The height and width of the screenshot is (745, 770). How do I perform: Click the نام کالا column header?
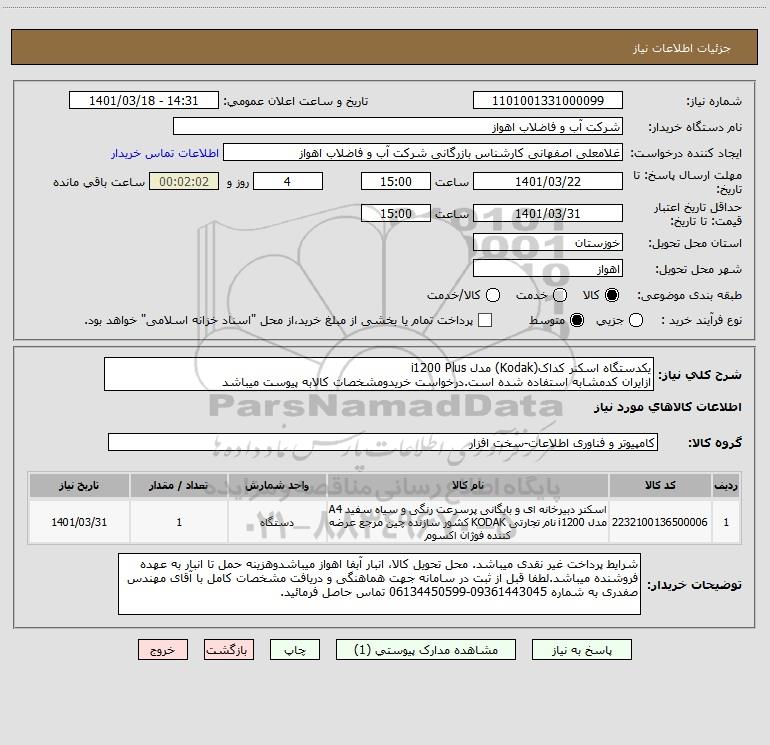468,485
